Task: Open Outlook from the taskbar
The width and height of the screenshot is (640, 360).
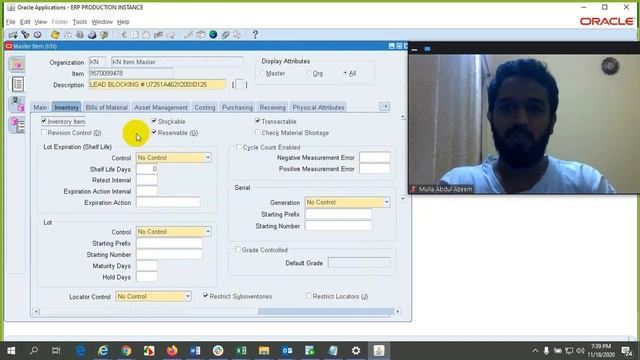Action: (287, 351)
